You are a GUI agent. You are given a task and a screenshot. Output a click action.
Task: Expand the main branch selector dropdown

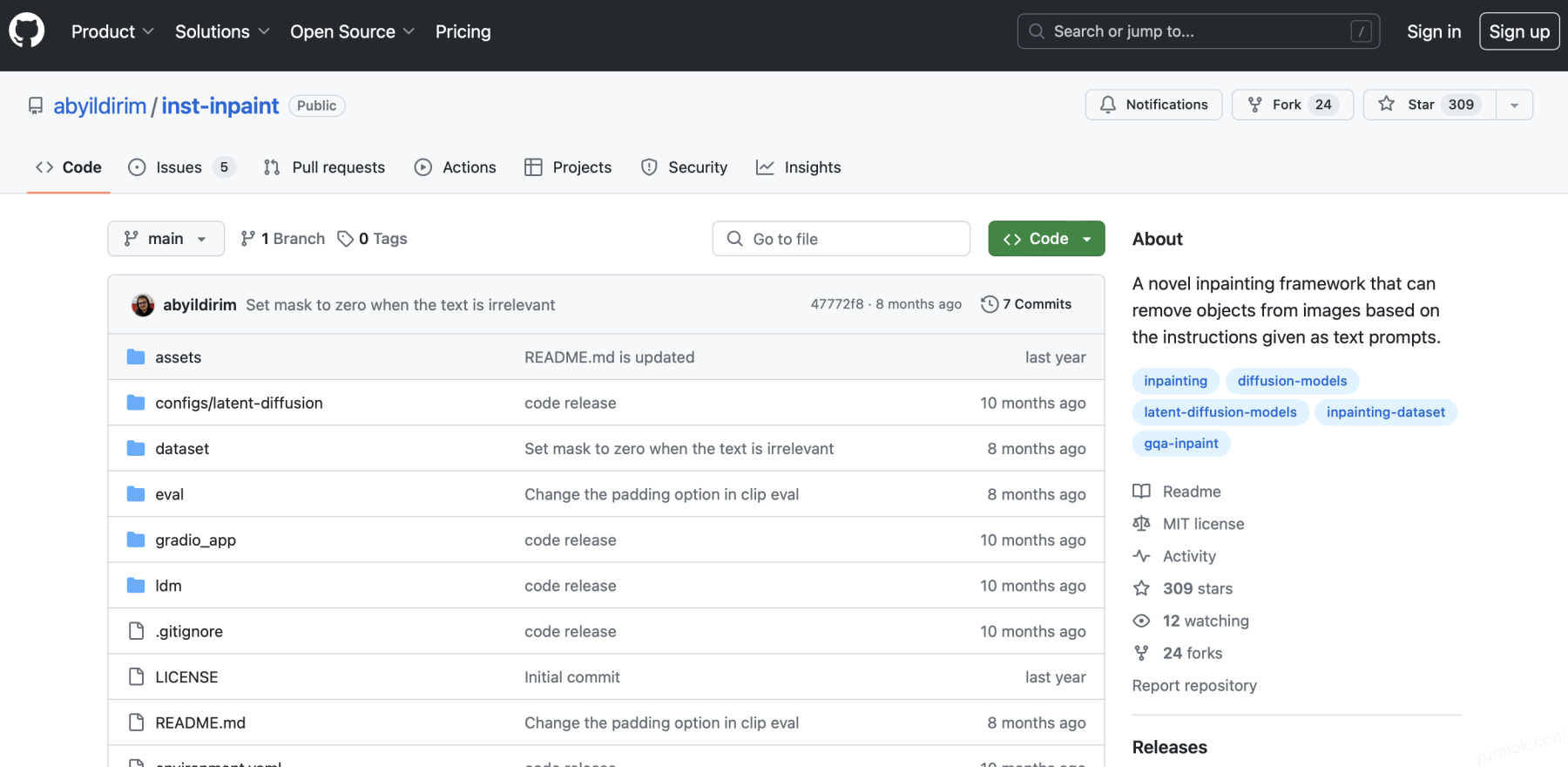pyautogui.click(x=166, y=239)
